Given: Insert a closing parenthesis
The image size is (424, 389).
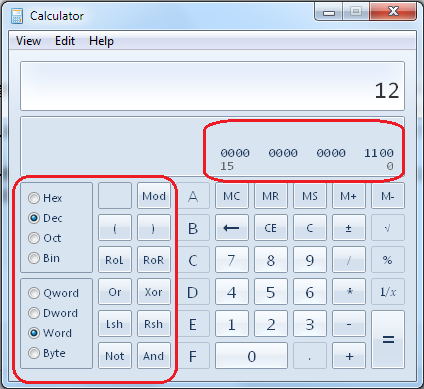Looking at the screenshot, I should coord(154,228).
